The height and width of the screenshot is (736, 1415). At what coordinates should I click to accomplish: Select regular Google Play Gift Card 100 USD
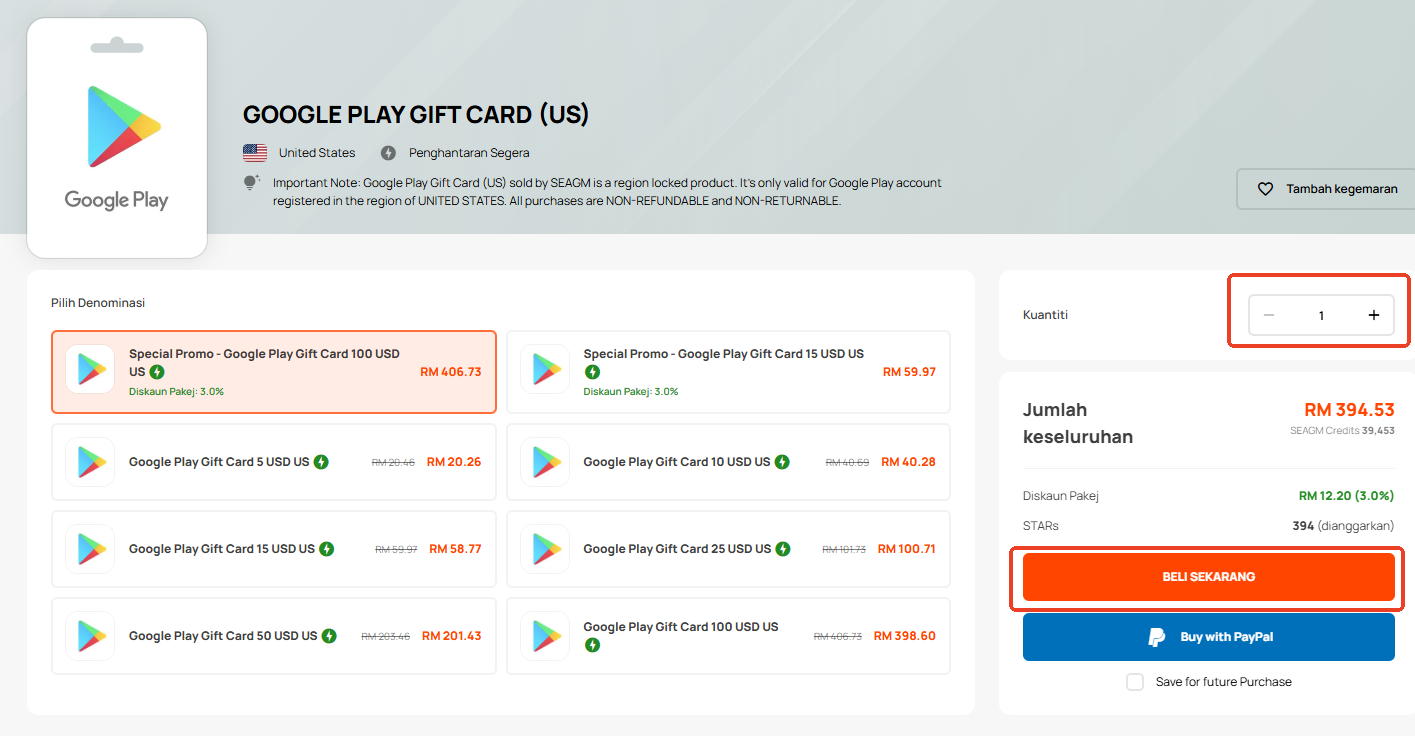point(728,636)
